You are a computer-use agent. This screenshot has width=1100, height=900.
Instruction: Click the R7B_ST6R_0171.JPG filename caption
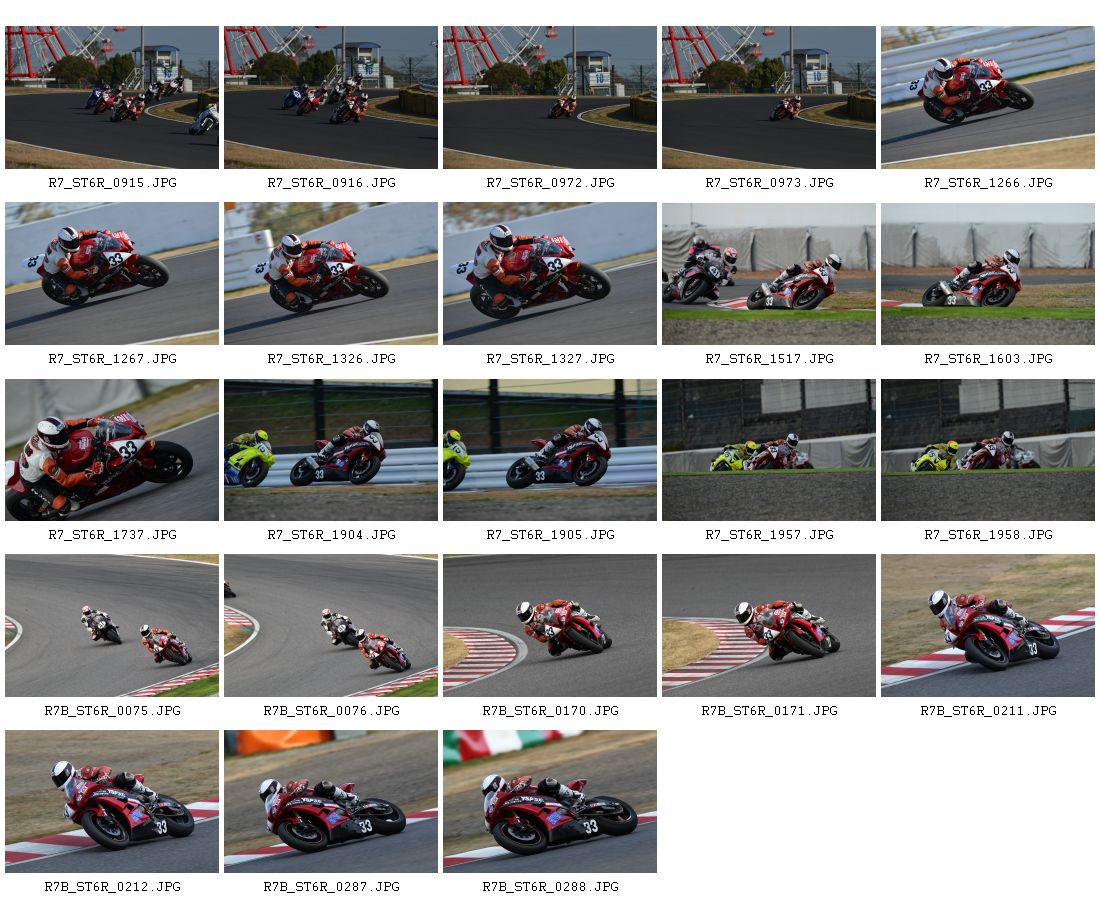pyautogui.click(x=769, y=711)
